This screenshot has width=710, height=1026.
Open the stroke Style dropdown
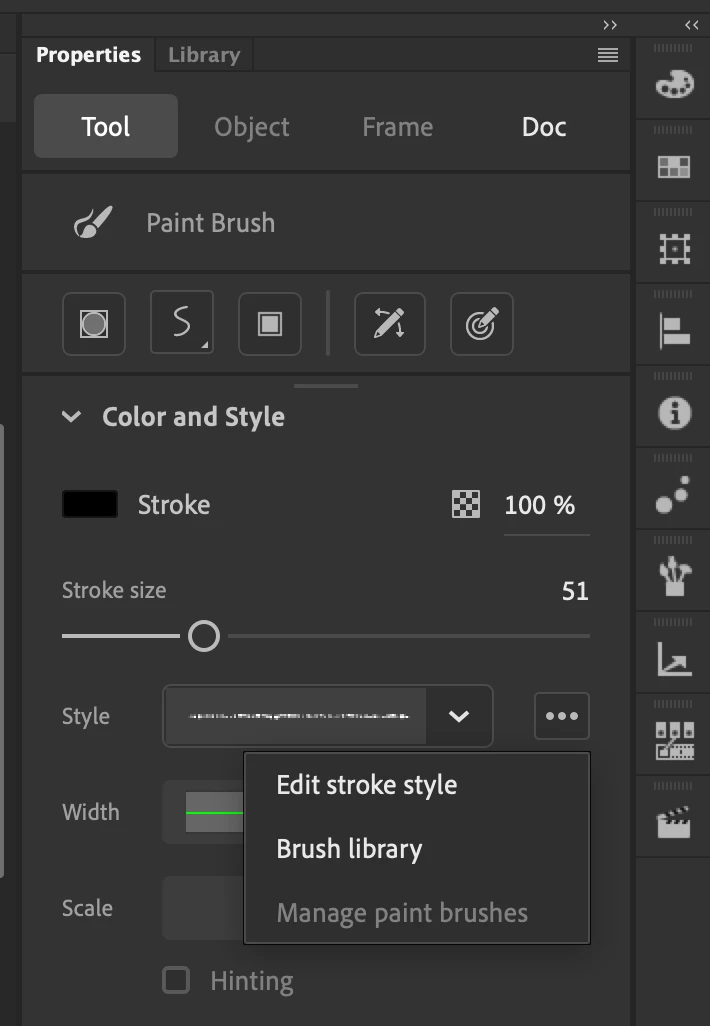tap(459, 716)
